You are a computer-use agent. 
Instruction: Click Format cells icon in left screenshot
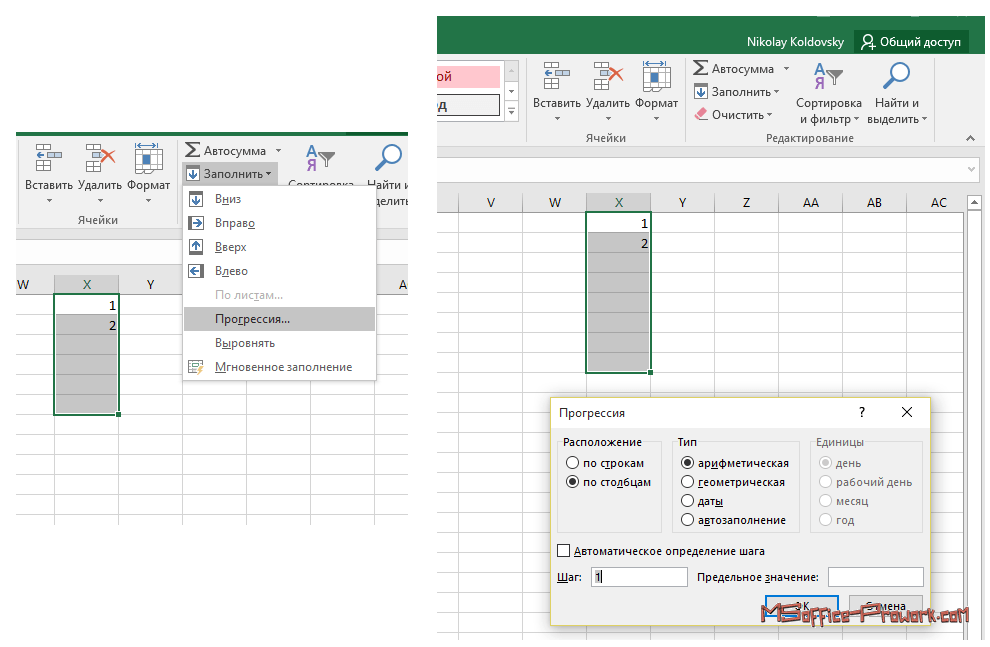148,158
